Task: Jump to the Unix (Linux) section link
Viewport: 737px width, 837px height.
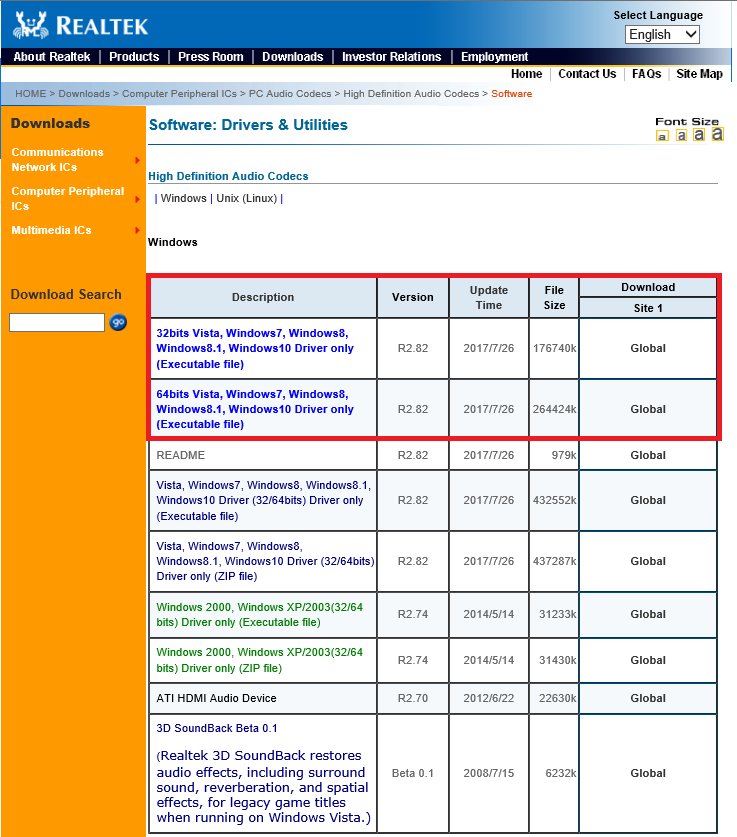Action: tap(247, 198)
